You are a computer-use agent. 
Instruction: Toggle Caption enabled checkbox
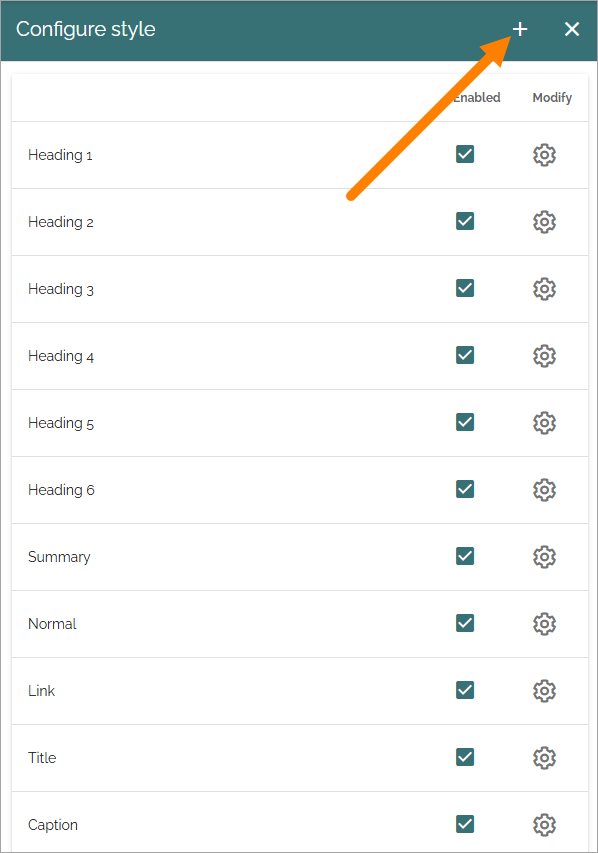coord(465,824)
